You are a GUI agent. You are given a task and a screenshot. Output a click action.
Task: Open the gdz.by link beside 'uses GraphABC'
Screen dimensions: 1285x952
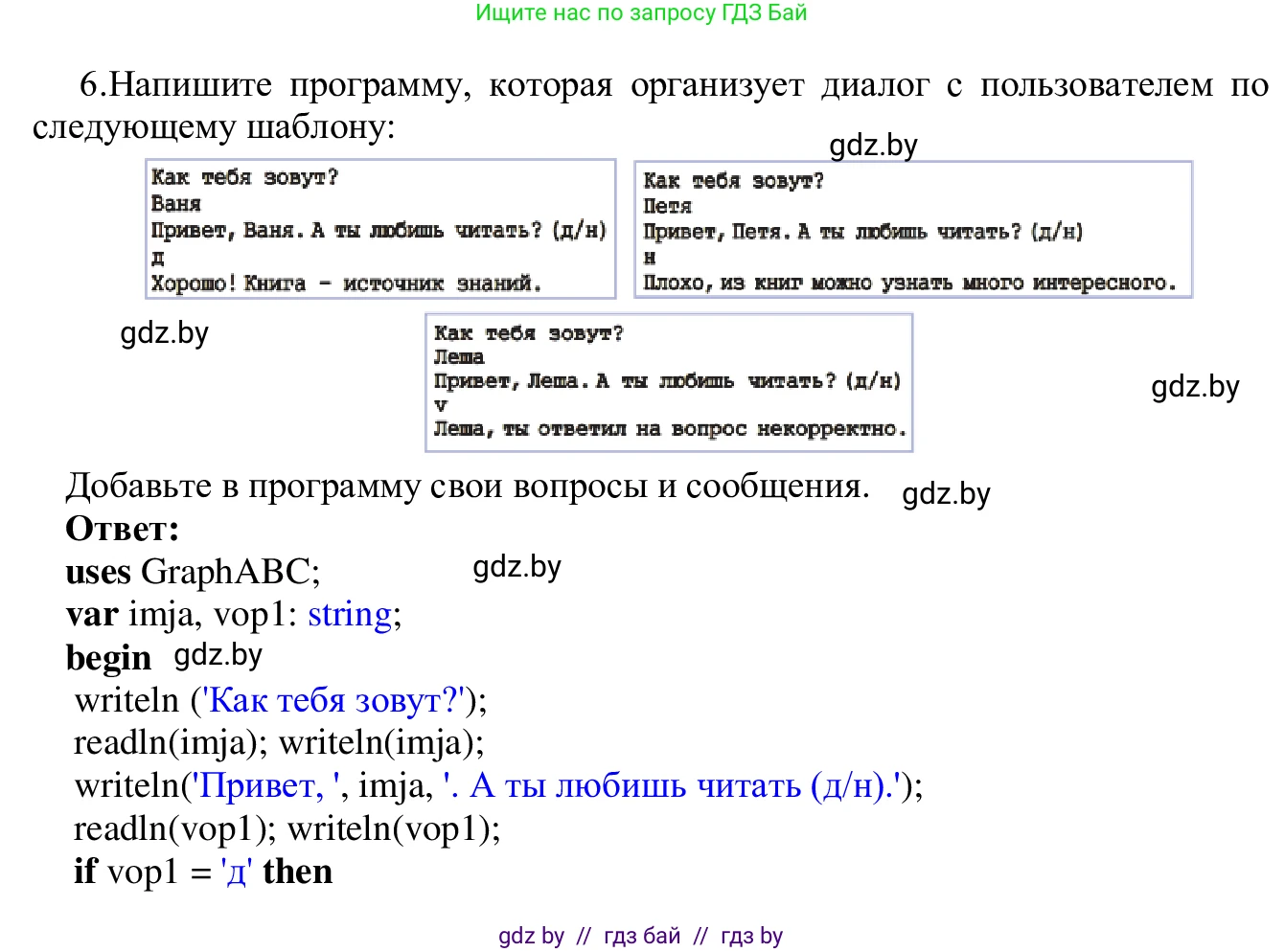click(x=517, y=567)
